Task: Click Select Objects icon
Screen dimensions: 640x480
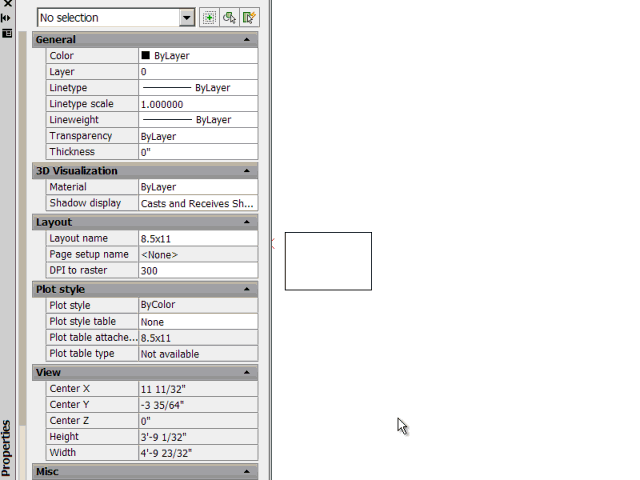Action: [229, 18]
